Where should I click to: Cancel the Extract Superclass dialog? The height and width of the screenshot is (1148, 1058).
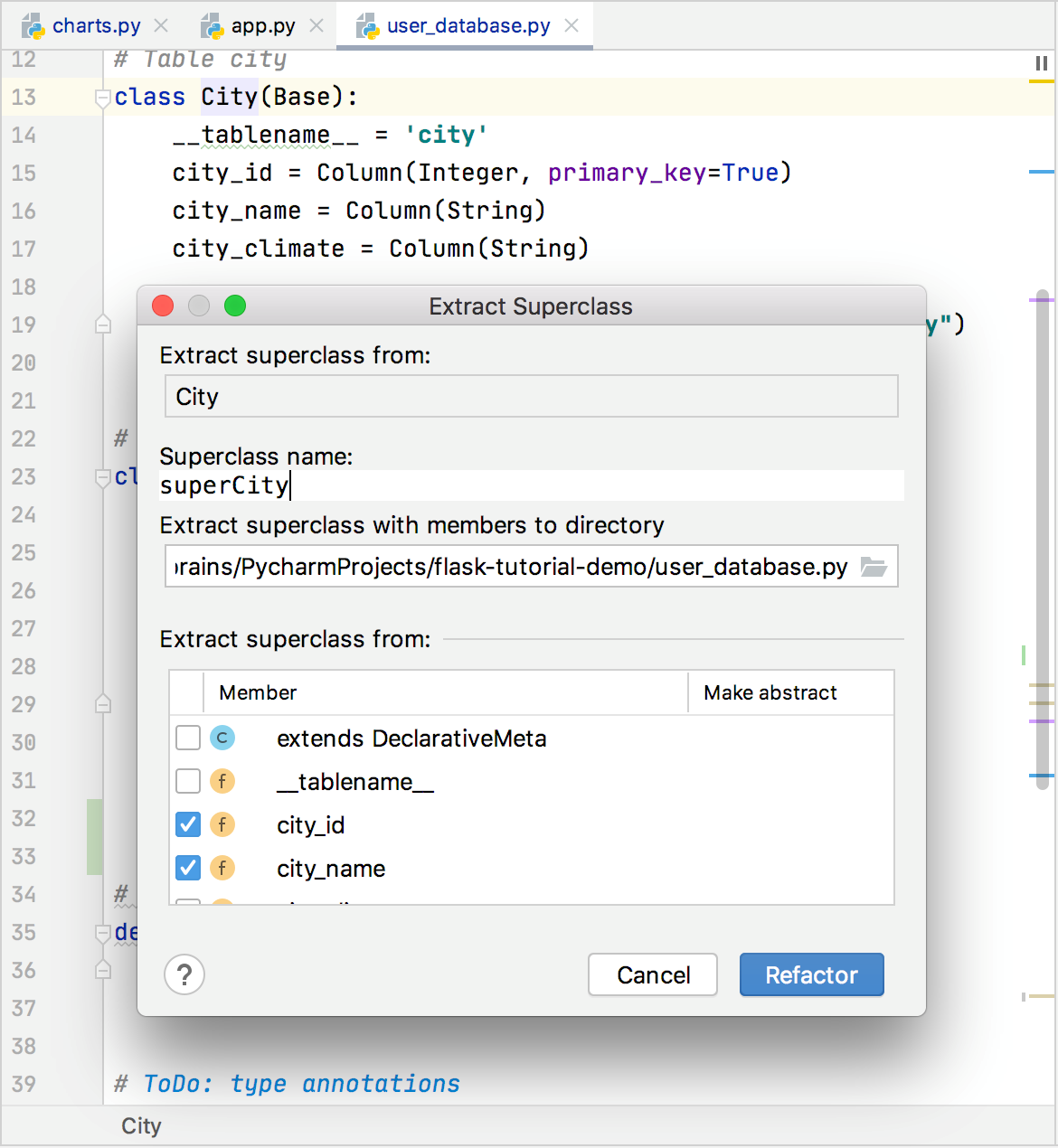[653, 974]
